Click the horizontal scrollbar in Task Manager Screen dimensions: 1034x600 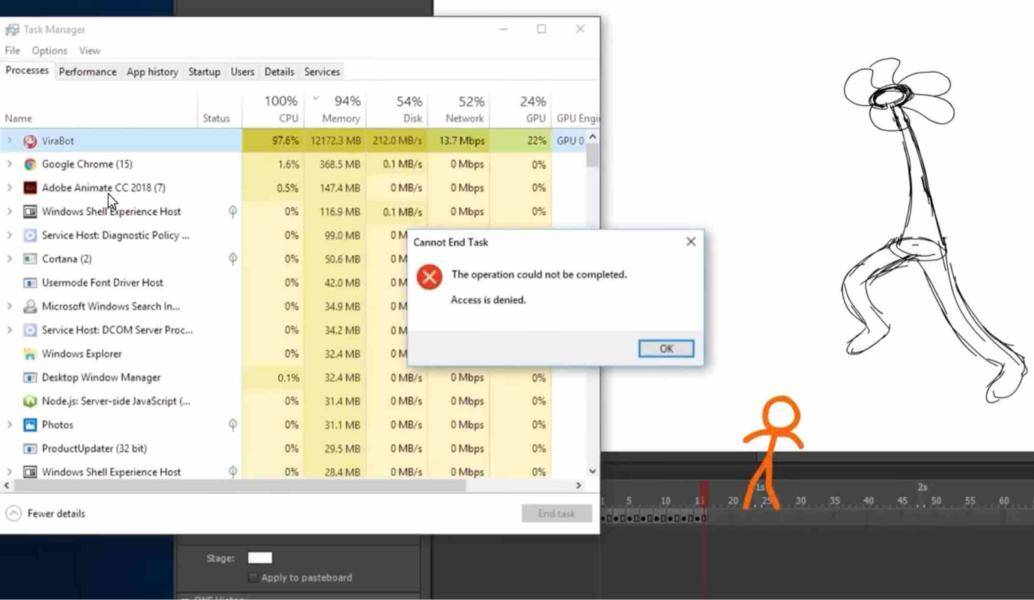pos(240,486)
